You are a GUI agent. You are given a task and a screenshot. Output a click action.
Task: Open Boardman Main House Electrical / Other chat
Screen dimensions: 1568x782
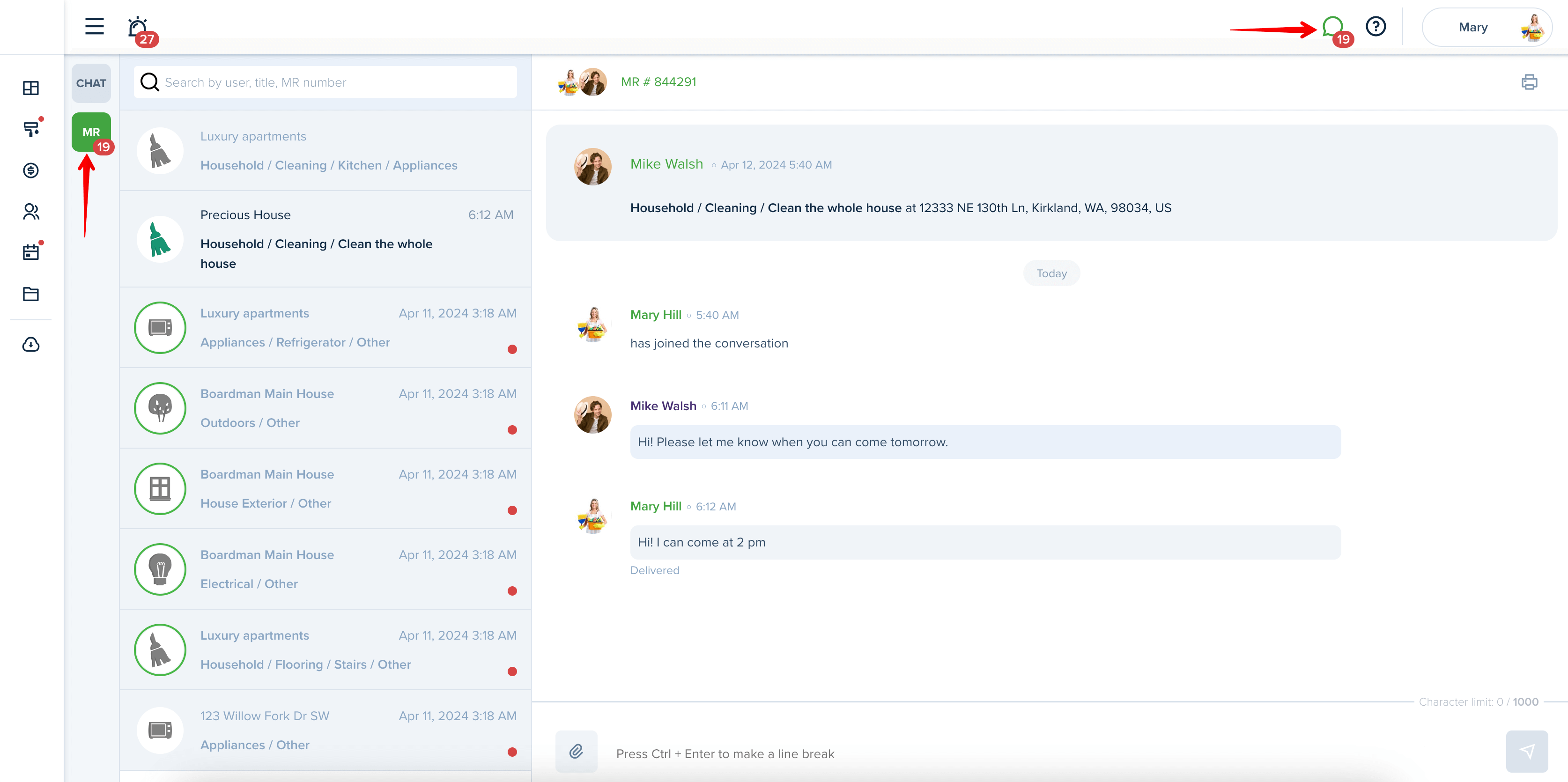325,569
